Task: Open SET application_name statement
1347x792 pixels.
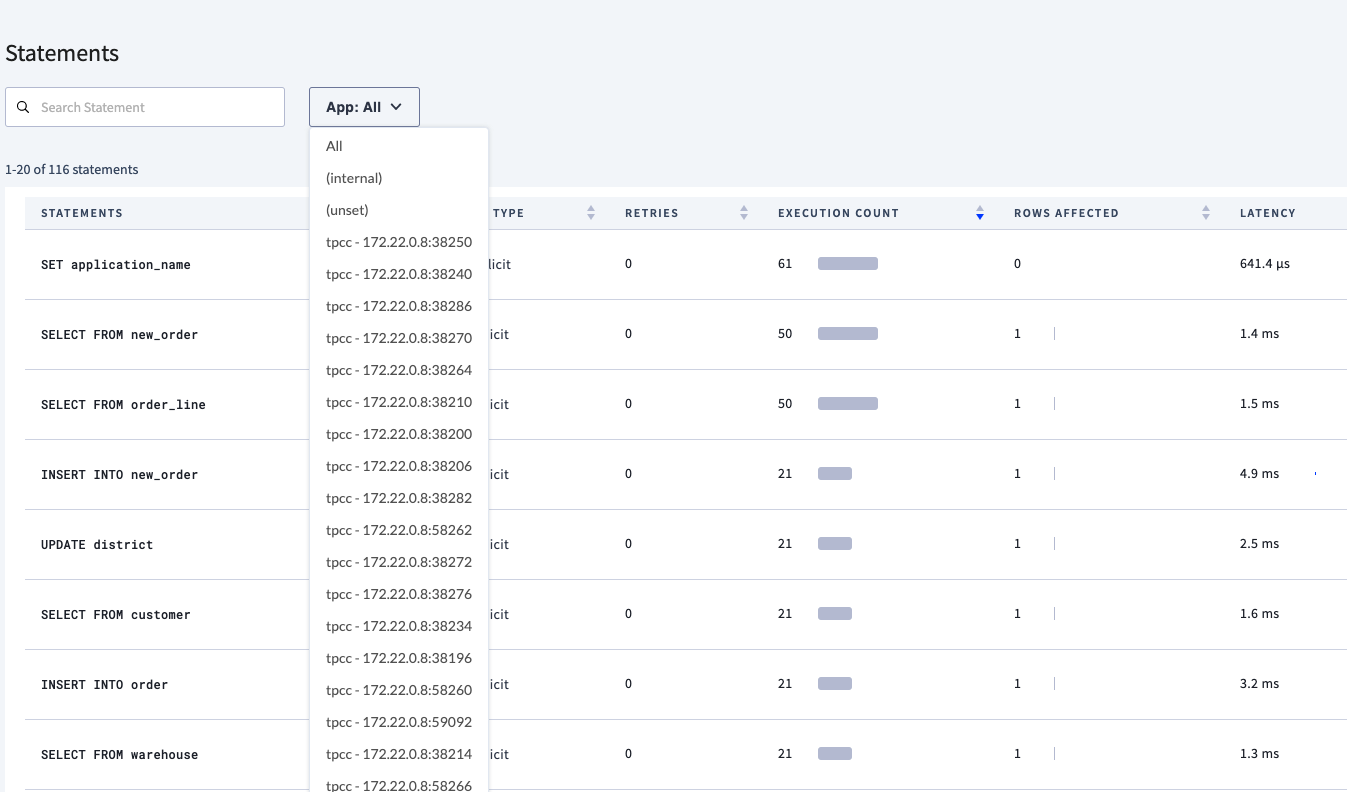Action: coord(116,265)
